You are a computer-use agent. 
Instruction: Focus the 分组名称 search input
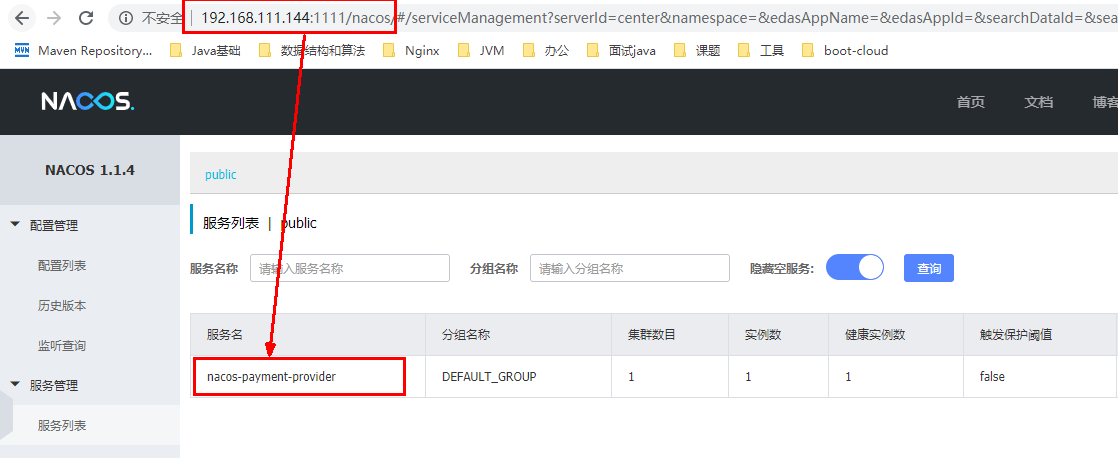point(630,268)
